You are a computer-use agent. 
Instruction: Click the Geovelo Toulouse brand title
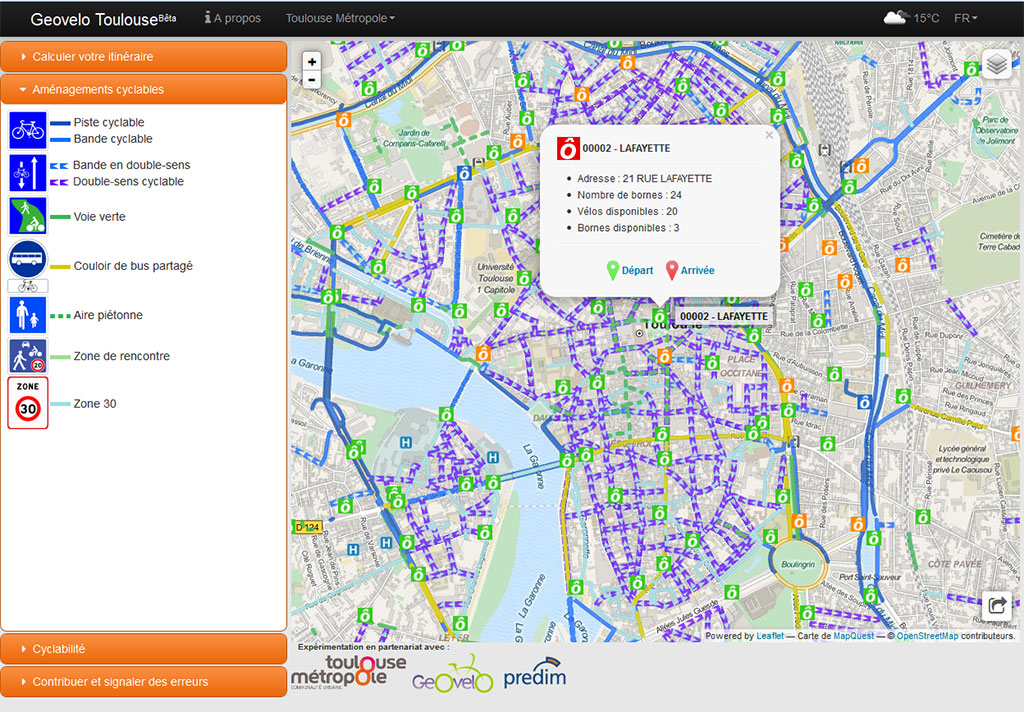[x=103, y=19]
